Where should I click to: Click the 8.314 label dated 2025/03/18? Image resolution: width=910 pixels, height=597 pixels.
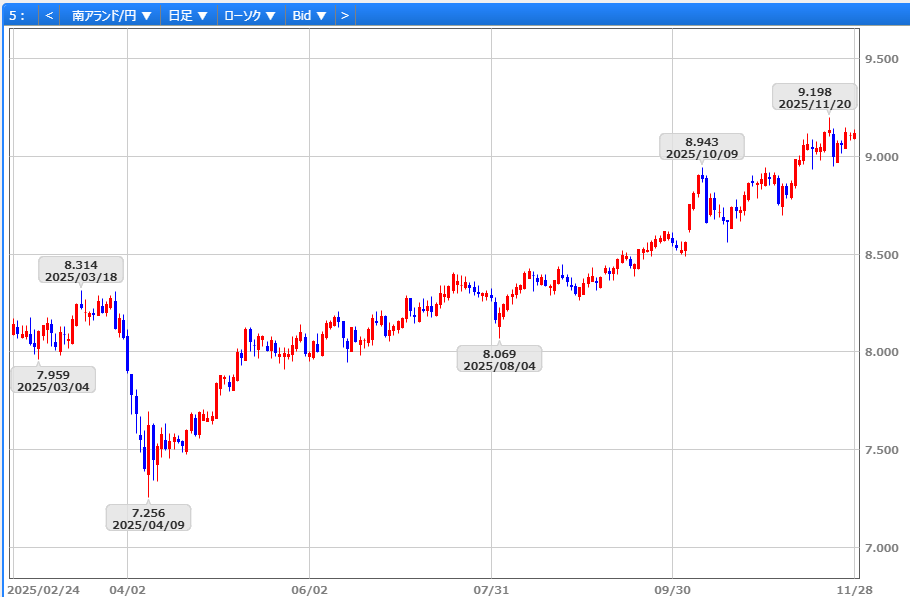coord(81,270)
